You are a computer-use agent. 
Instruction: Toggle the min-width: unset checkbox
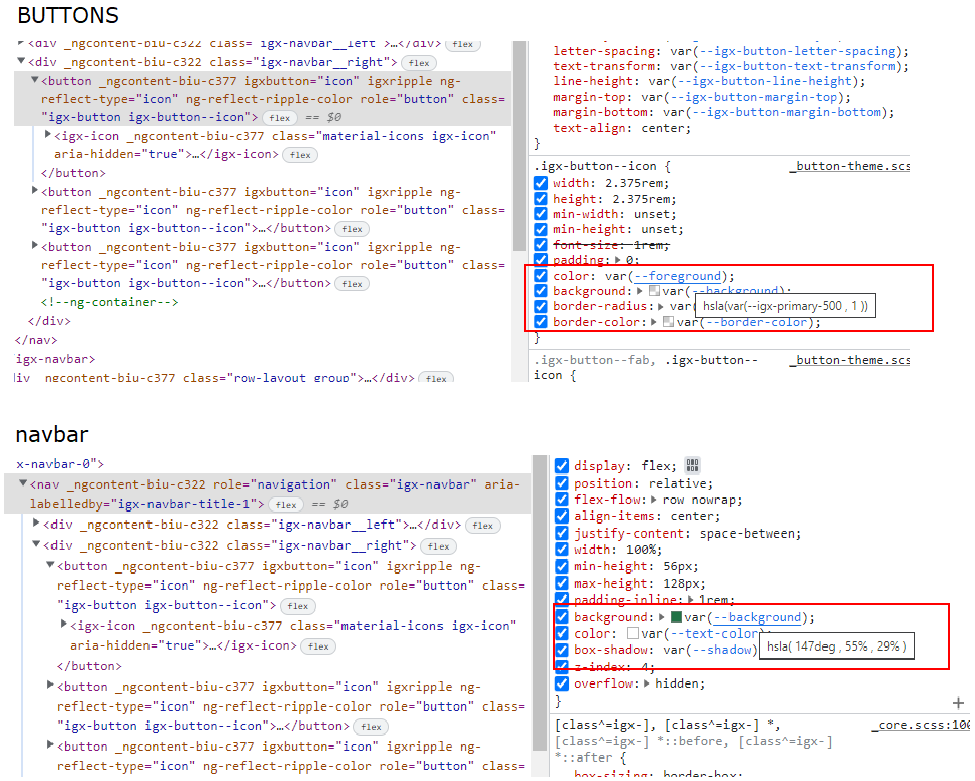pyautogui.click(x=540, y=214)
